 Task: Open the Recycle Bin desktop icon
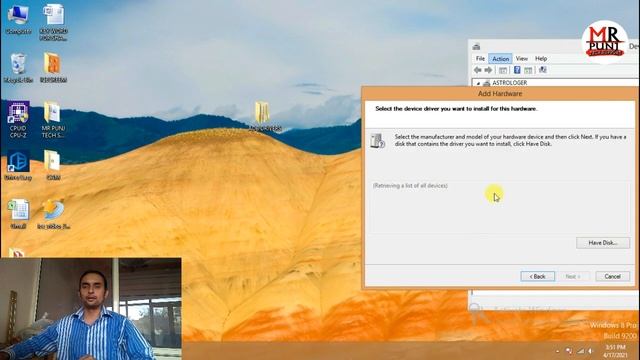click(x=18, y=68)
